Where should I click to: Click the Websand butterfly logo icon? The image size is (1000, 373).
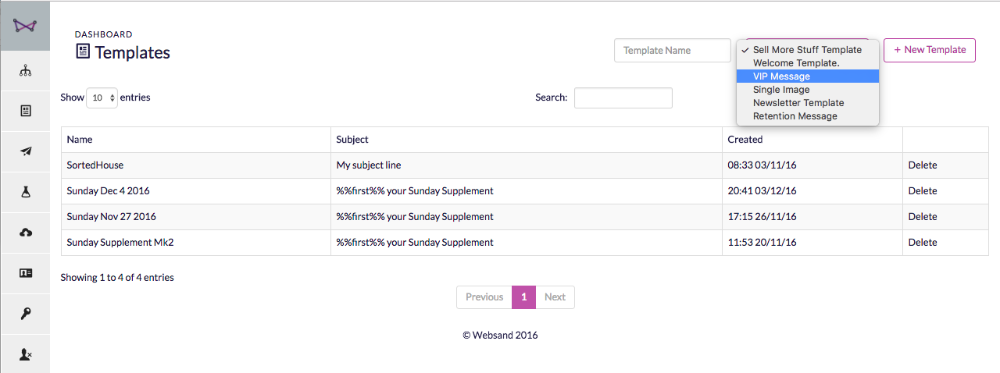(25, 26)
